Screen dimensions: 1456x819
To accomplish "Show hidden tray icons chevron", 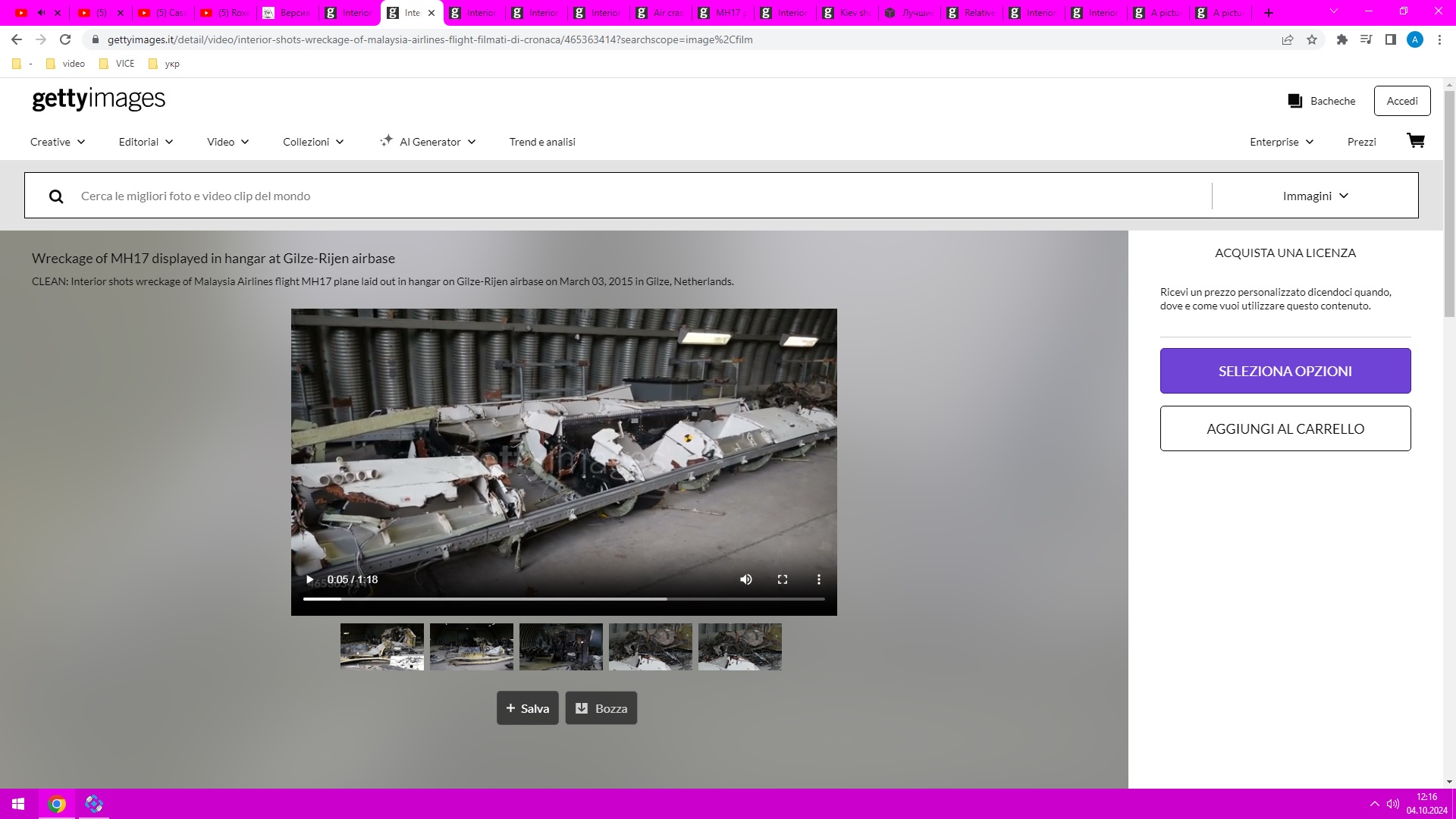I will (x=1374, y=804).
